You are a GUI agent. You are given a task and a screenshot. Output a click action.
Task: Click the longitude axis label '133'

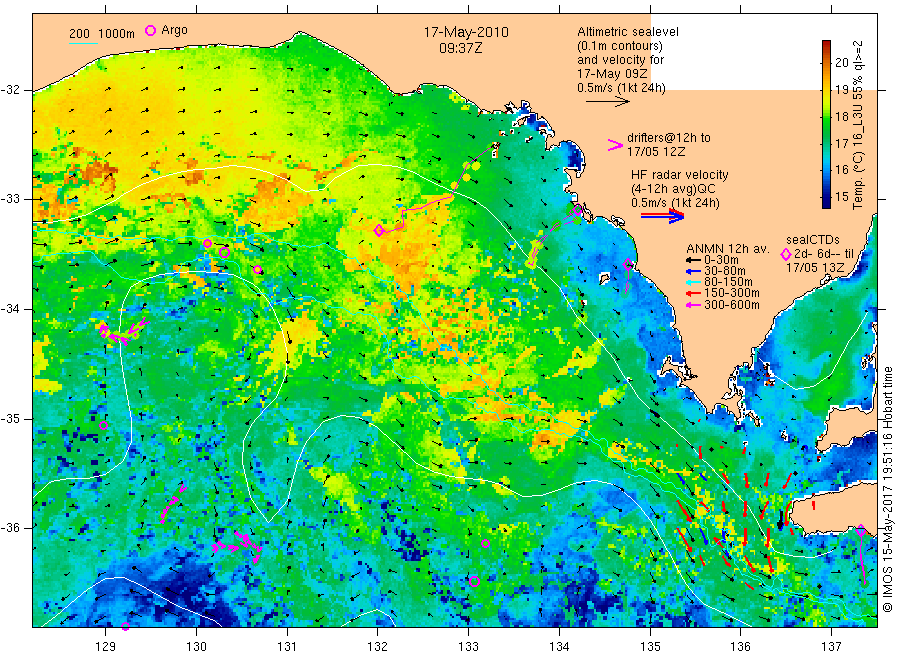(x=468, y=647)
